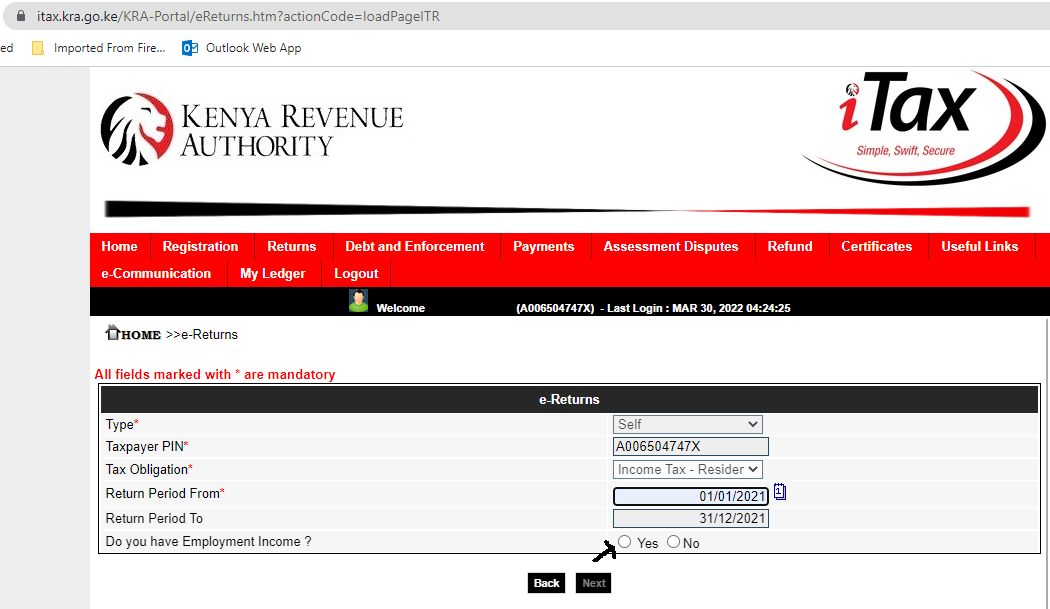Open the Tax Obligation dropdown
The height and width of the screenshot is (609, 1050).
(687, 469)
